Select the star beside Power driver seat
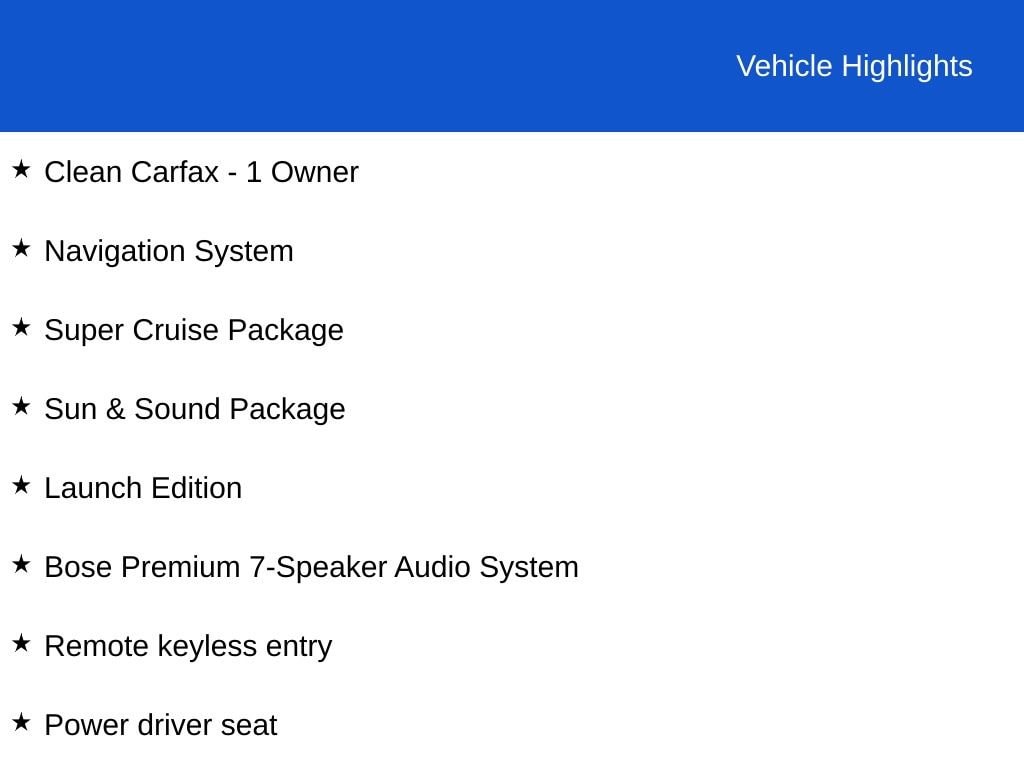 (x=21, y=722)
